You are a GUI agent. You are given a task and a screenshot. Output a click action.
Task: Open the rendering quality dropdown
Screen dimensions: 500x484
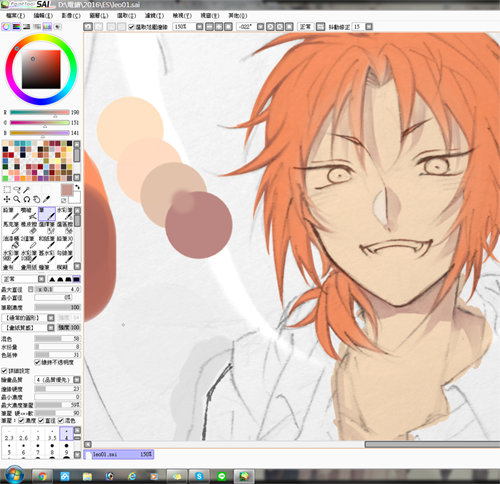pyautogui.click(x=77, y=380)
